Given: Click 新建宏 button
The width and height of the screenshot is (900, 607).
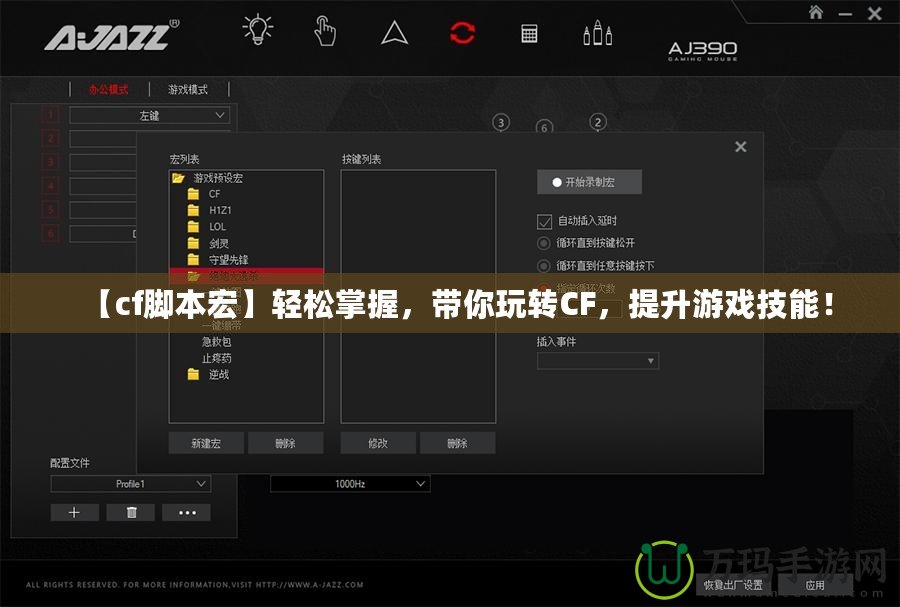Looking at the screenshot, I should click(x=206, y=443).
